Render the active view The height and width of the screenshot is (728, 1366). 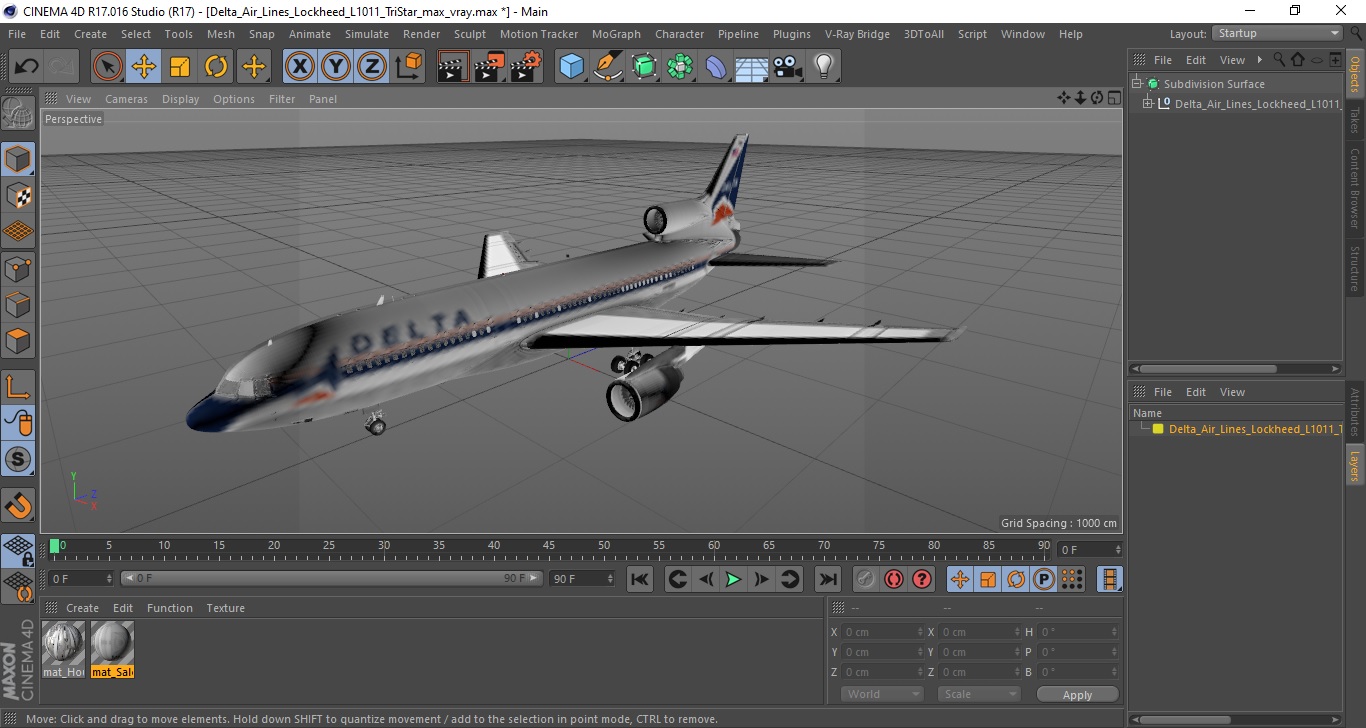453,67
